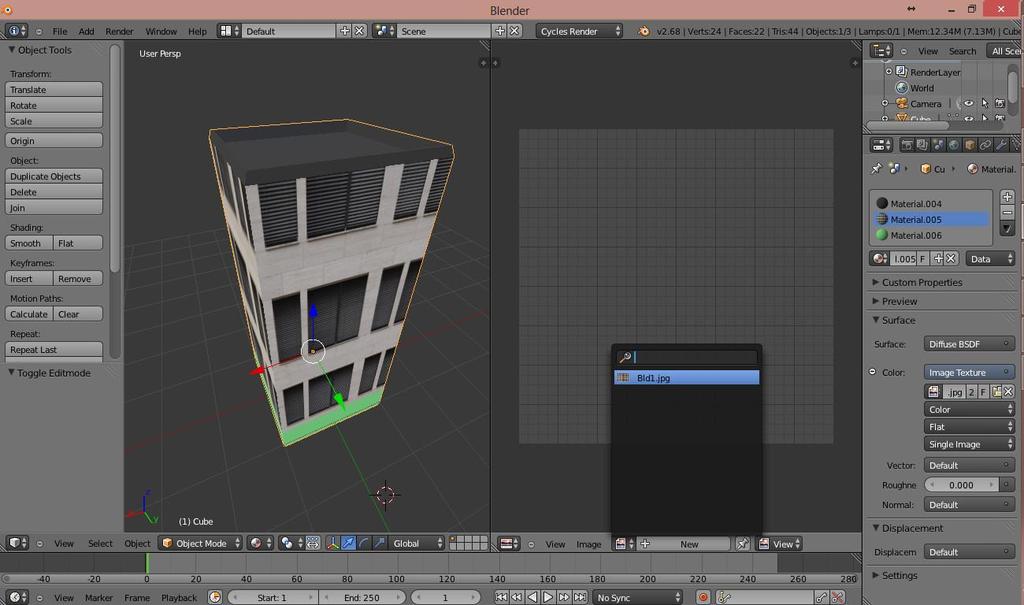Viewport: 1024px width, 605px height.
Task: Open the Cycles Render engine dropdown
Action: [x=579, y=31]
